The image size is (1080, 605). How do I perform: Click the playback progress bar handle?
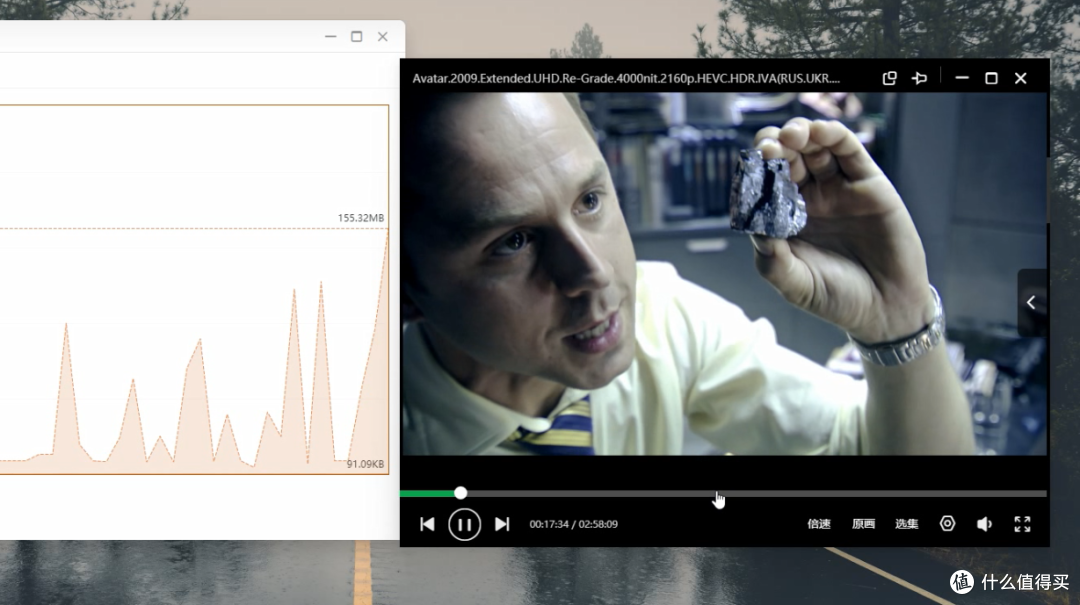[460, 493]
